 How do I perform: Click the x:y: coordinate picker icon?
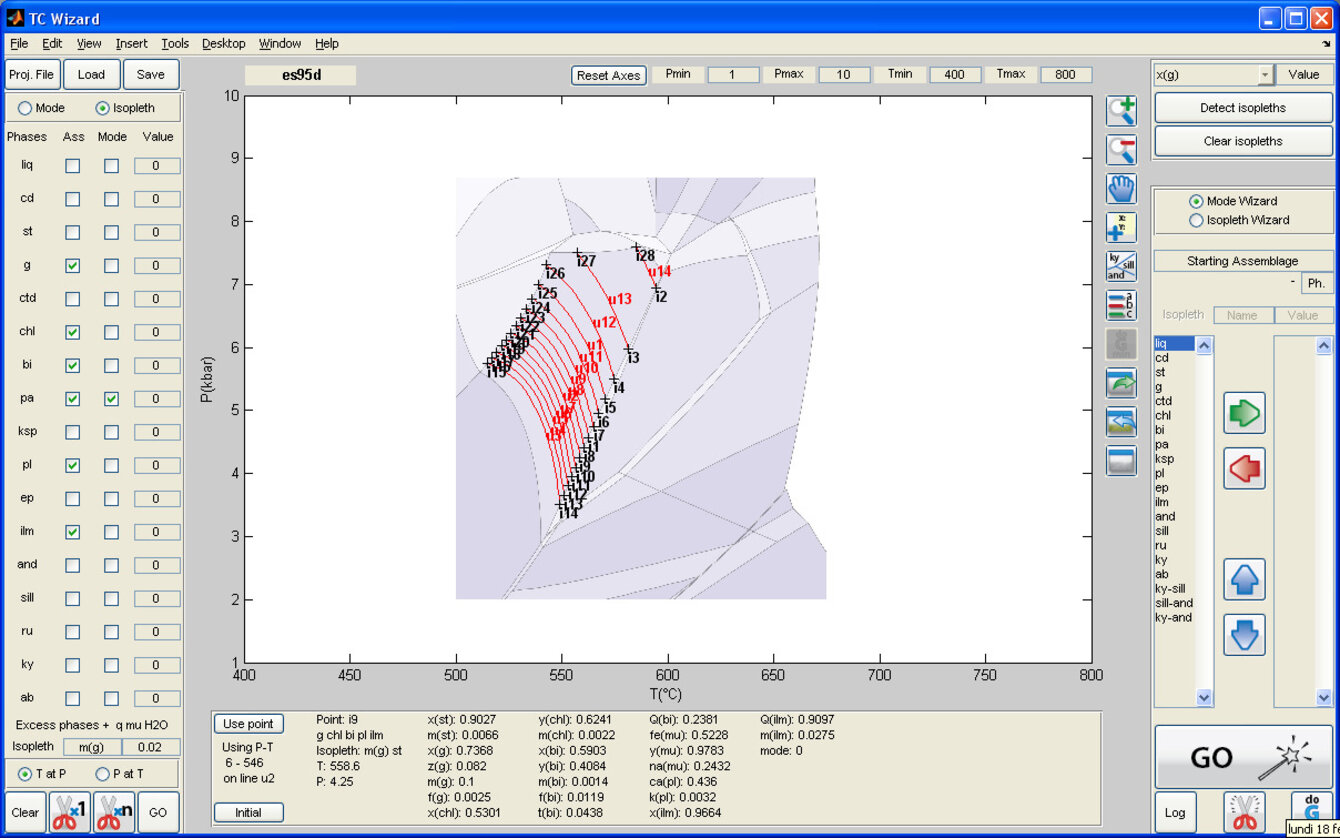[x=1120, y=228]
